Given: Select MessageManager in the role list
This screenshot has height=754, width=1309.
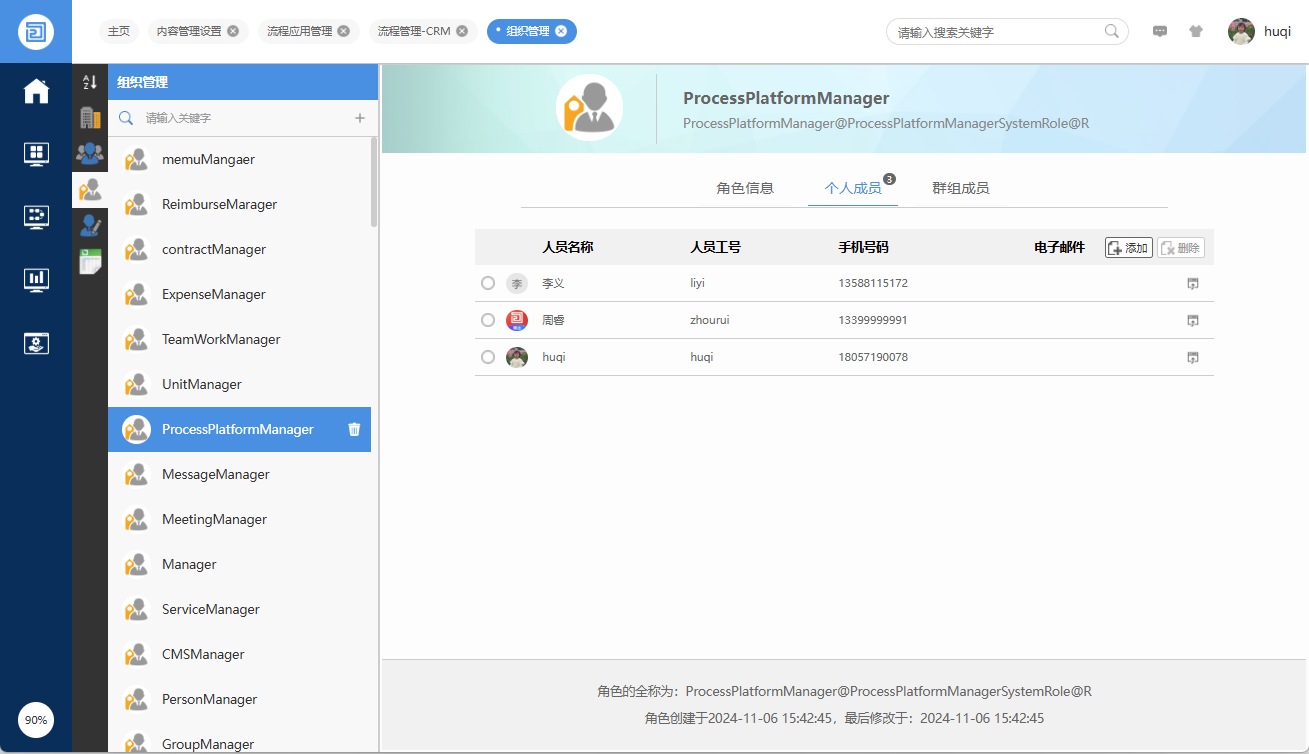Looking at the screenshot, I should (215, 474).
